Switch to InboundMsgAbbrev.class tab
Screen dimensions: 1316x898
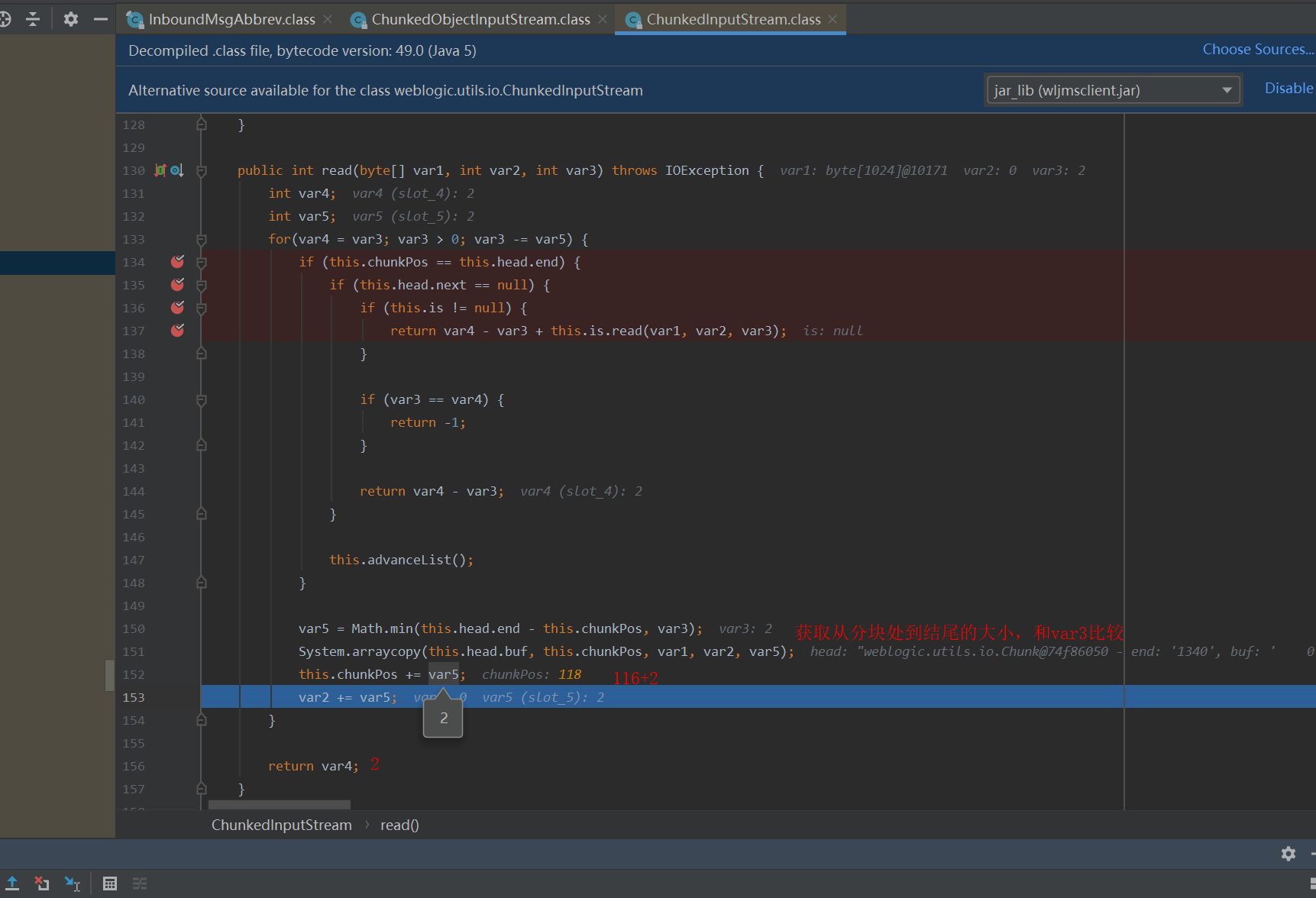pyautogui.click(x=231, y=19)
